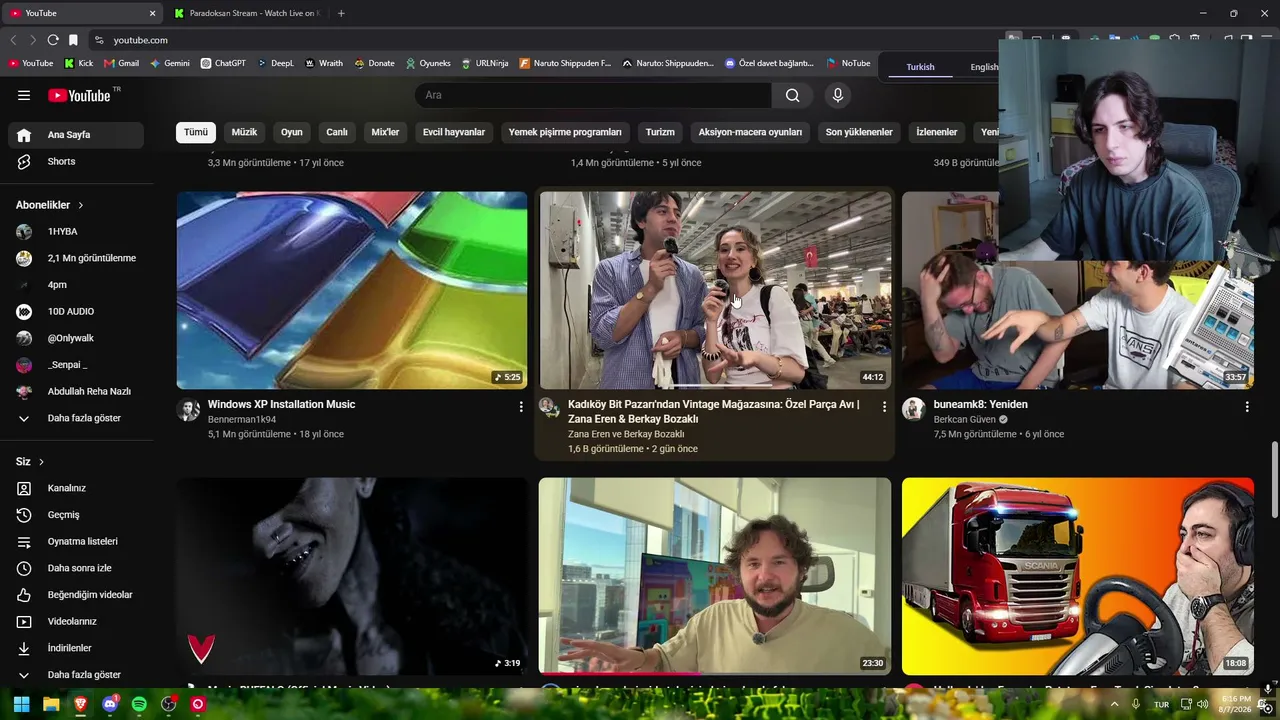Screen dimensions: 1280x720
Task: Open options menu for Windows XP Installation Music
Action: (x=521, y=407)
